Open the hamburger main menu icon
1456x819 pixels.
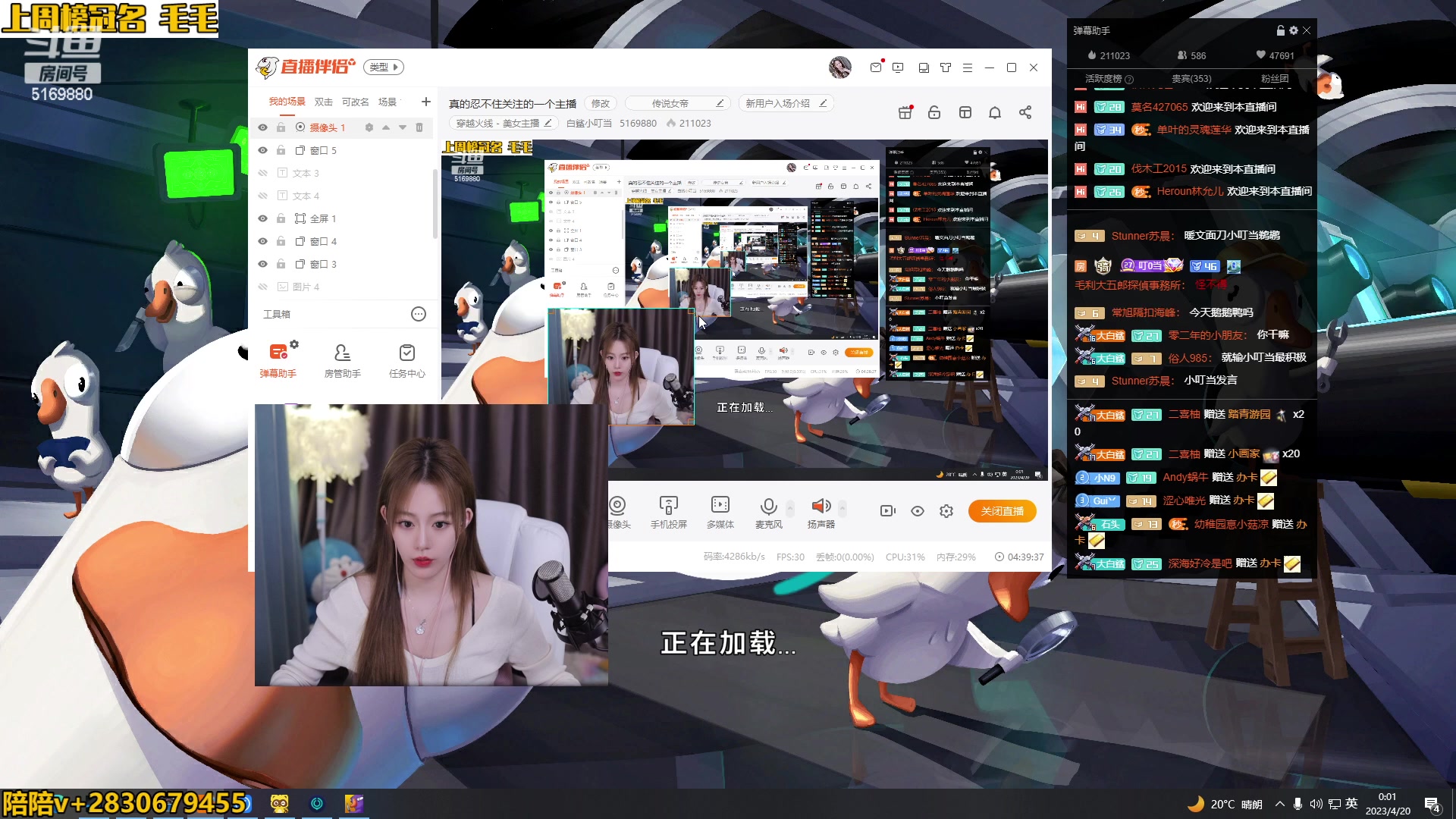pos(968,67)
